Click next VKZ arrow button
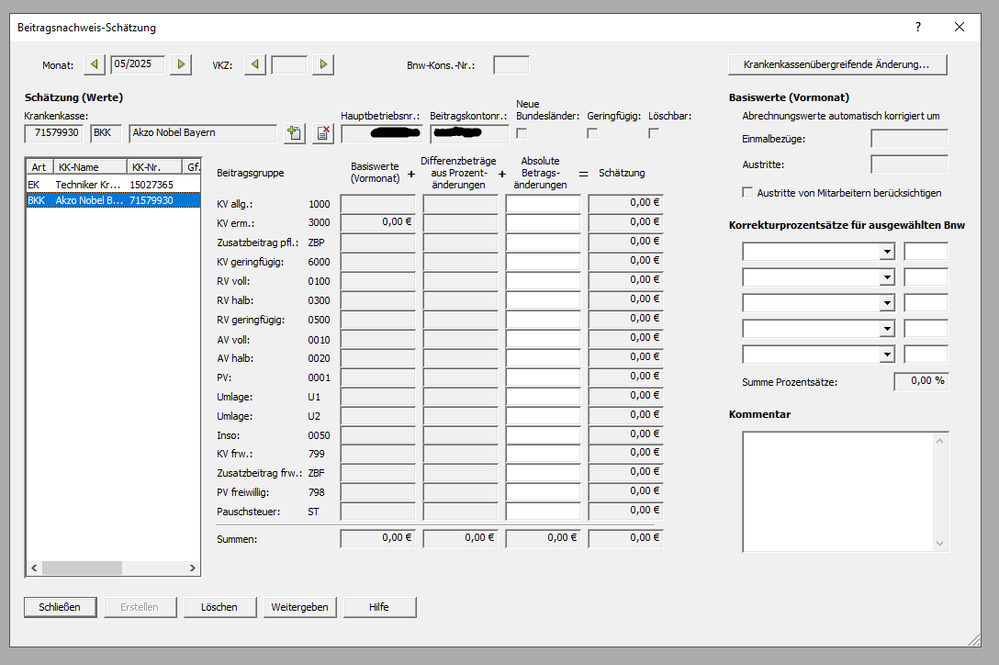The height and width of the screenshot is (665, 999). (322, 65)
